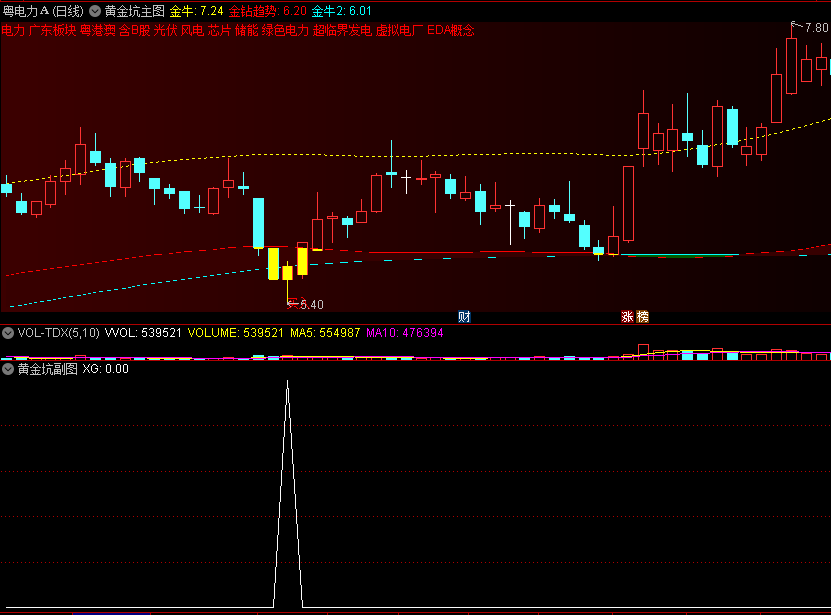Click the 财 financial marker icon
Viewport: 831px width, 615px height.
464,317
